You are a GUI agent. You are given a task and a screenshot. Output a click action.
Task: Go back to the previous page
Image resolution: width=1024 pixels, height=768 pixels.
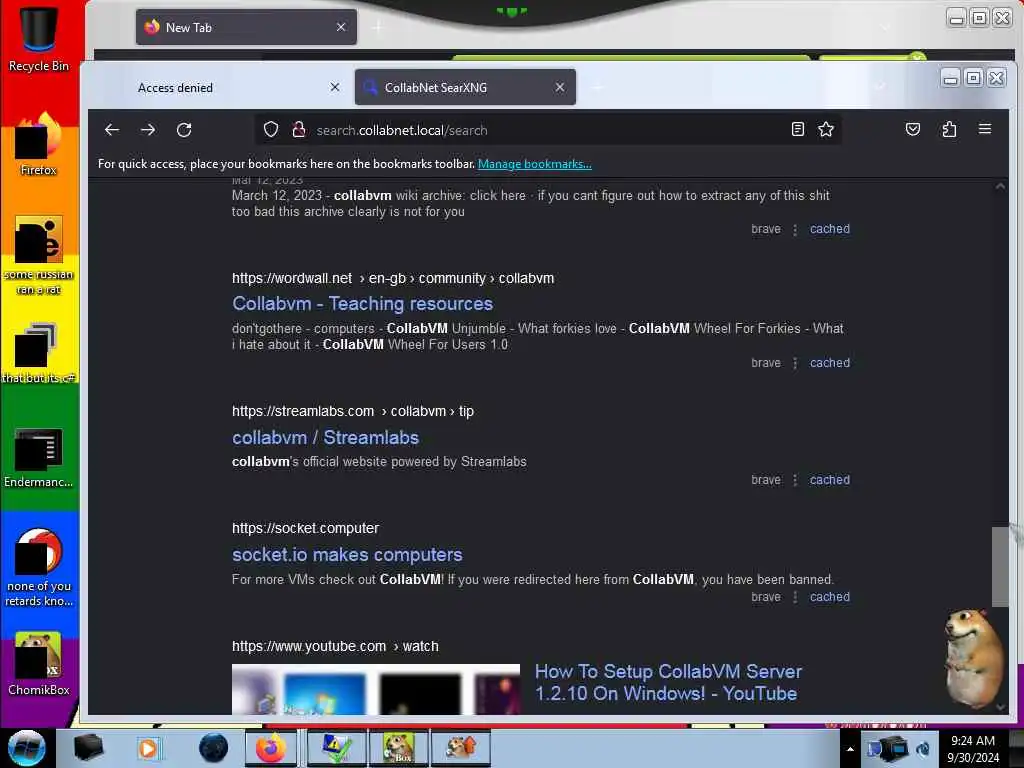tap(112, 130)
